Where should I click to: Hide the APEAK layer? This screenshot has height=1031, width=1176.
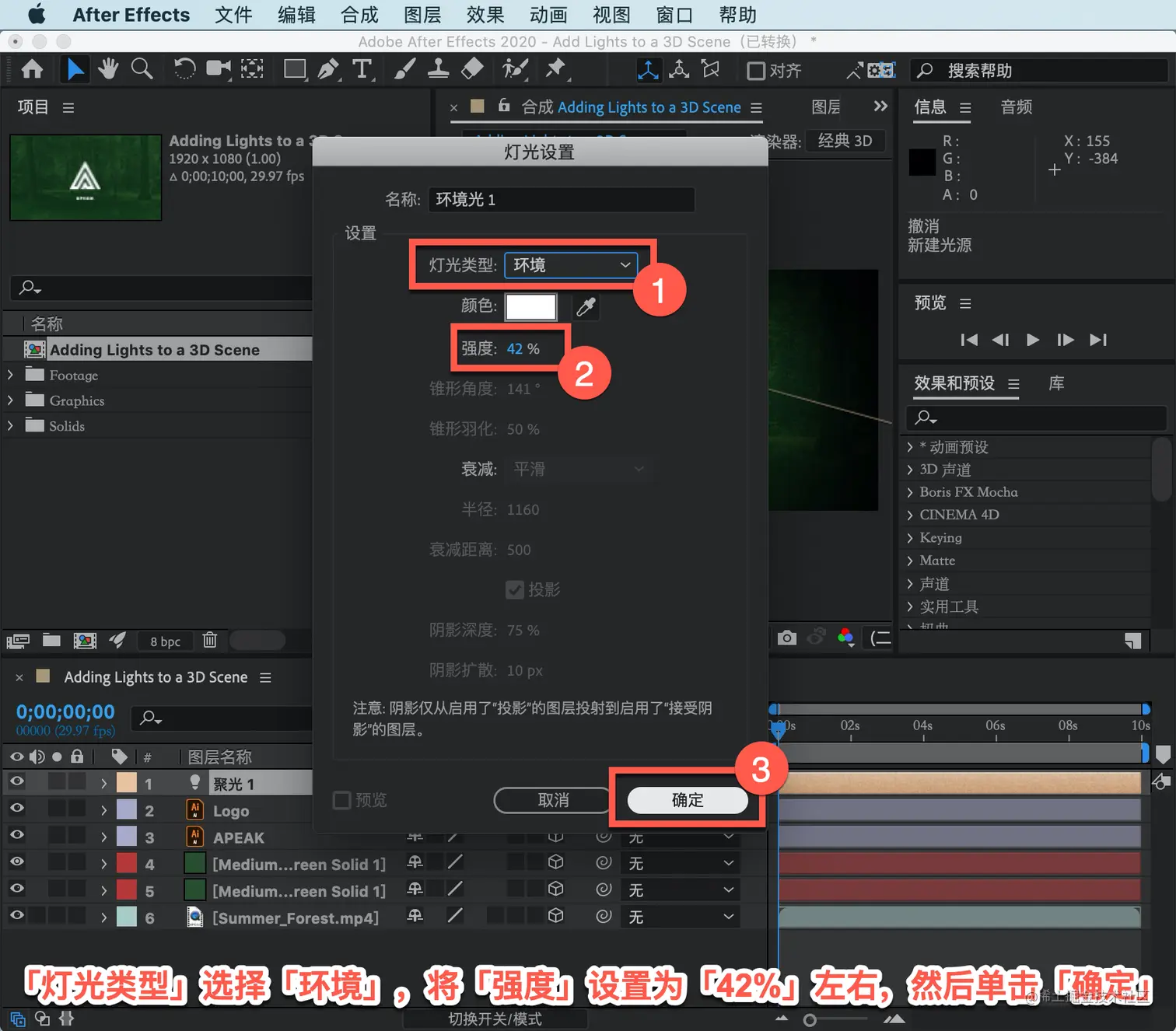pyautogui.click(x=16, y=835)
